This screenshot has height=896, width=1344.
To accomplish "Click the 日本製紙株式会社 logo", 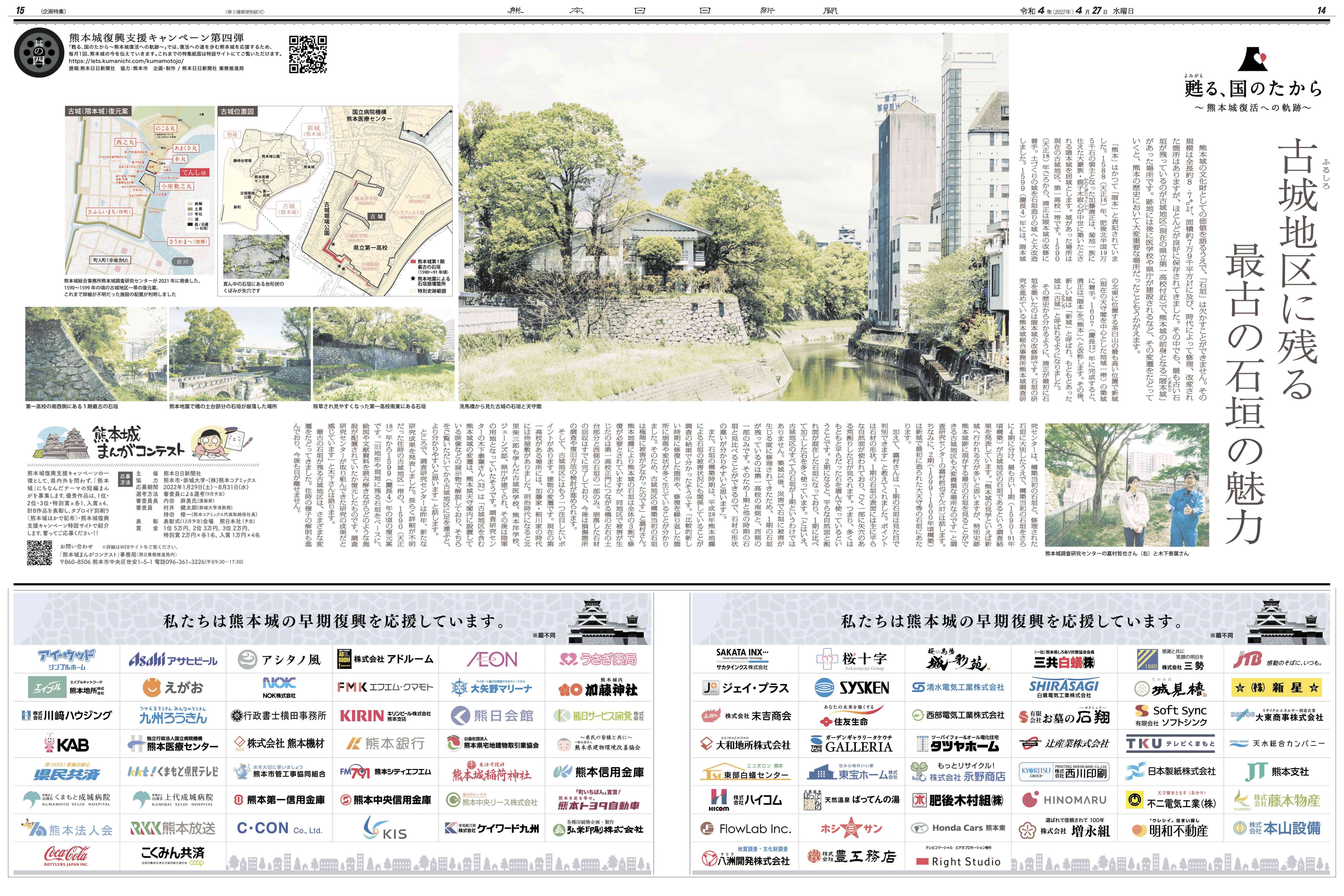I will (x=1170, y=771).
